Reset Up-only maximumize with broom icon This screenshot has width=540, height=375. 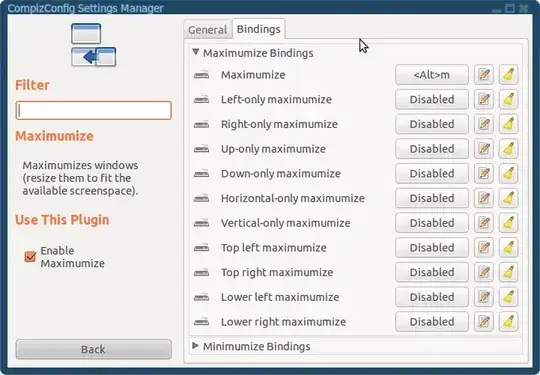(508, 149)
